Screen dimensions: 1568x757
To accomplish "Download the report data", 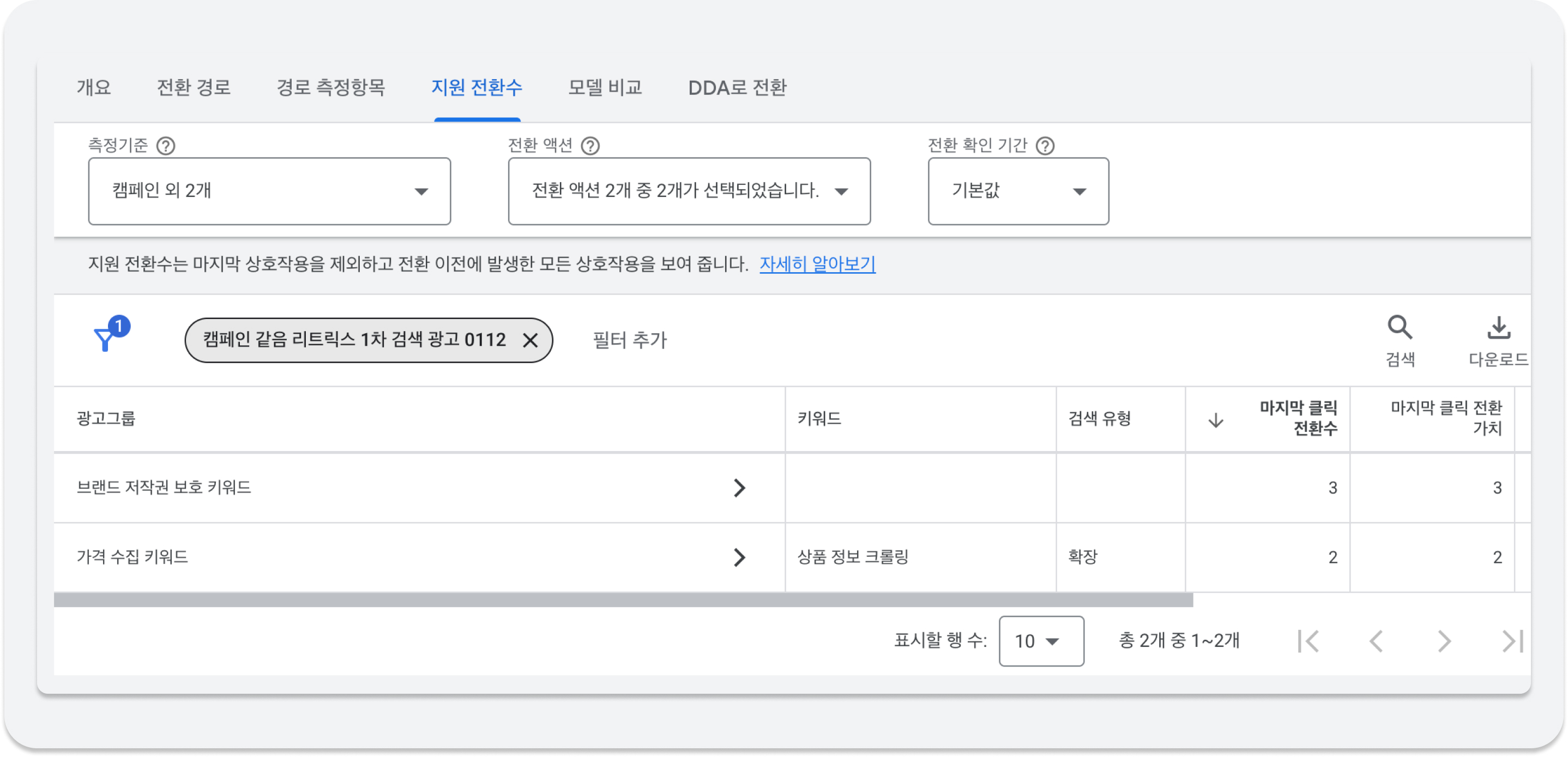I will tap(1499, 329).
